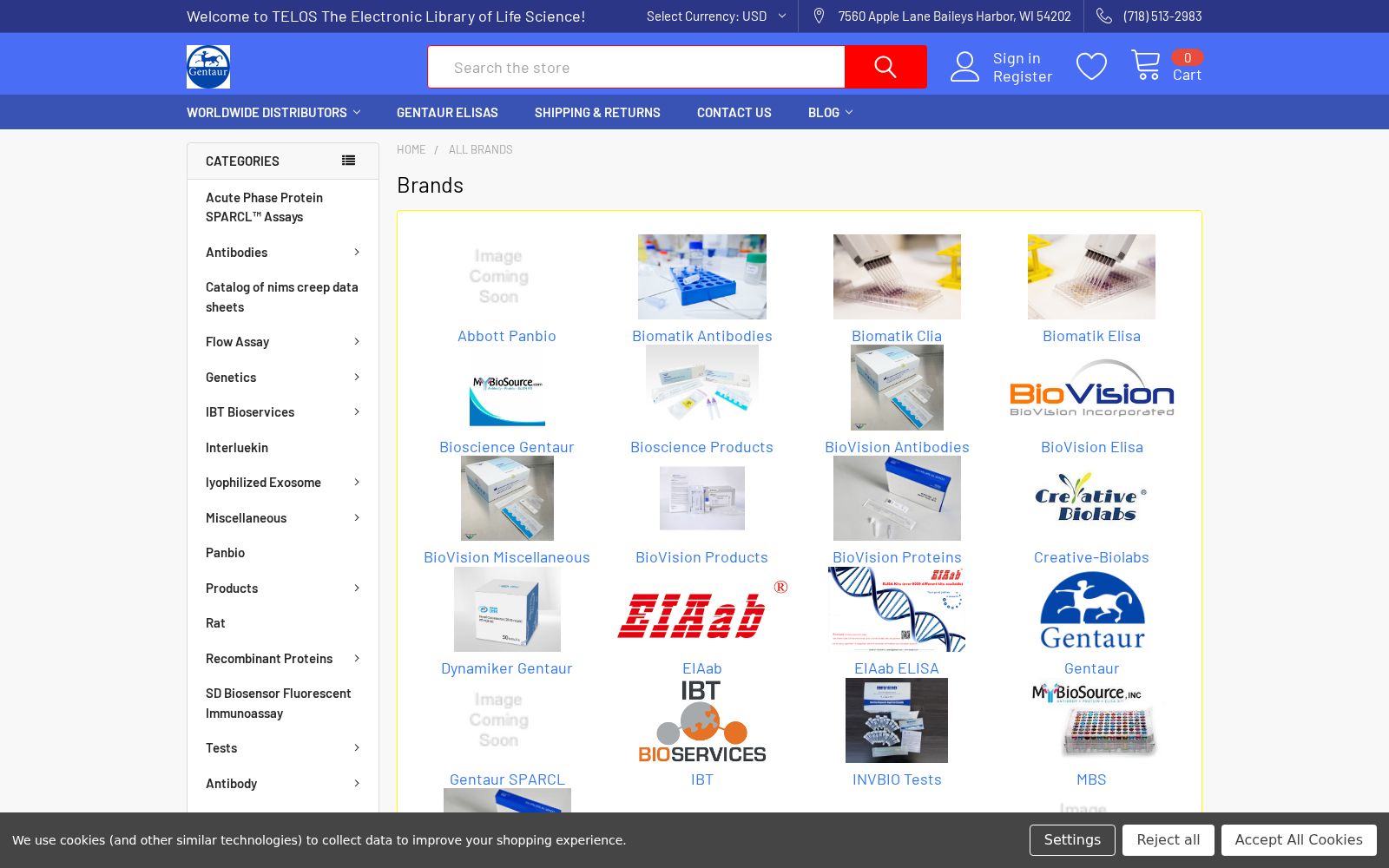Screen dimensions: 1389x868
Task: Open BioVision Proteins product image
Action: [x=897, y=498]
